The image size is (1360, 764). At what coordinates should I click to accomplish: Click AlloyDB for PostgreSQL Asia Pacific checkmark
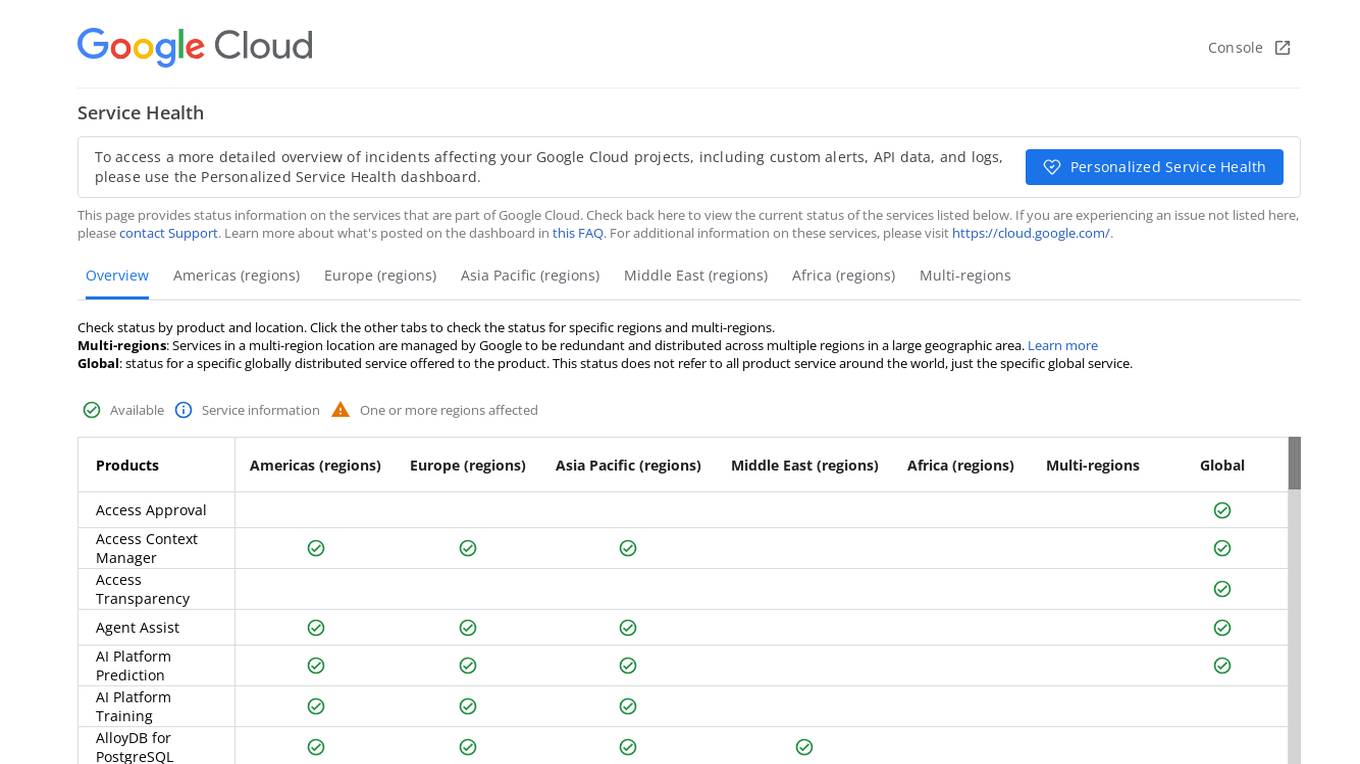tap(628, 747)
